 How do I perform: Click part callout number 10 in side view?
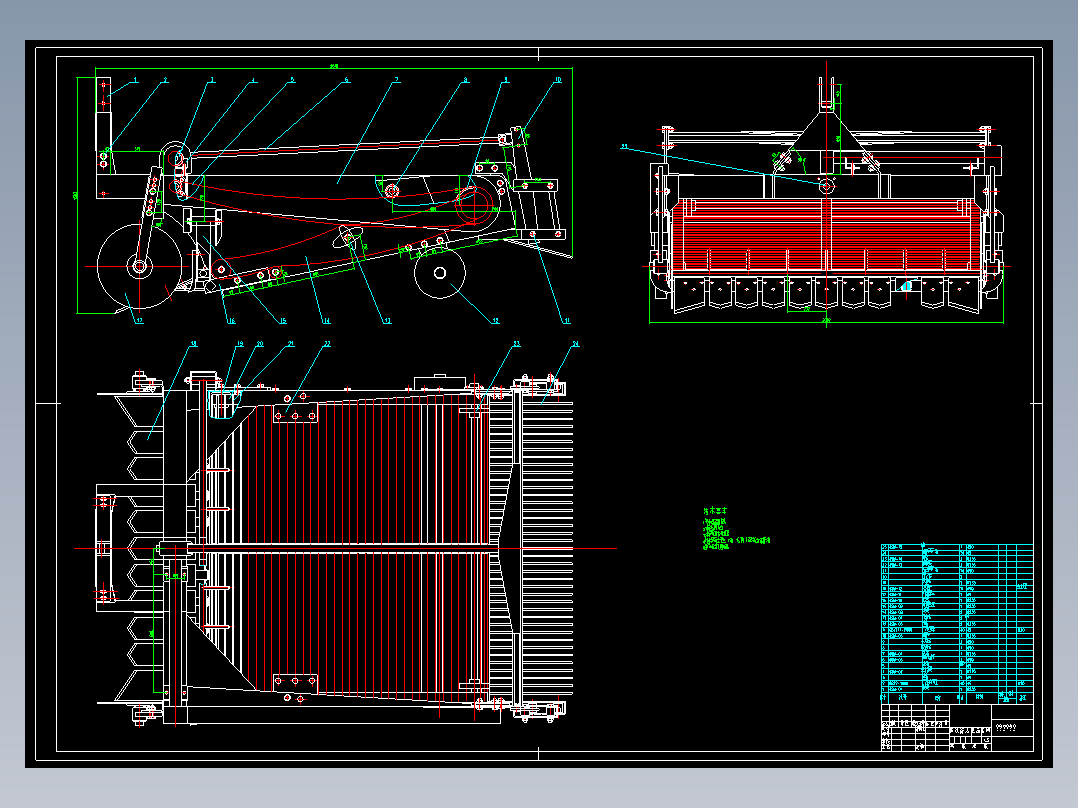(558, 80)
